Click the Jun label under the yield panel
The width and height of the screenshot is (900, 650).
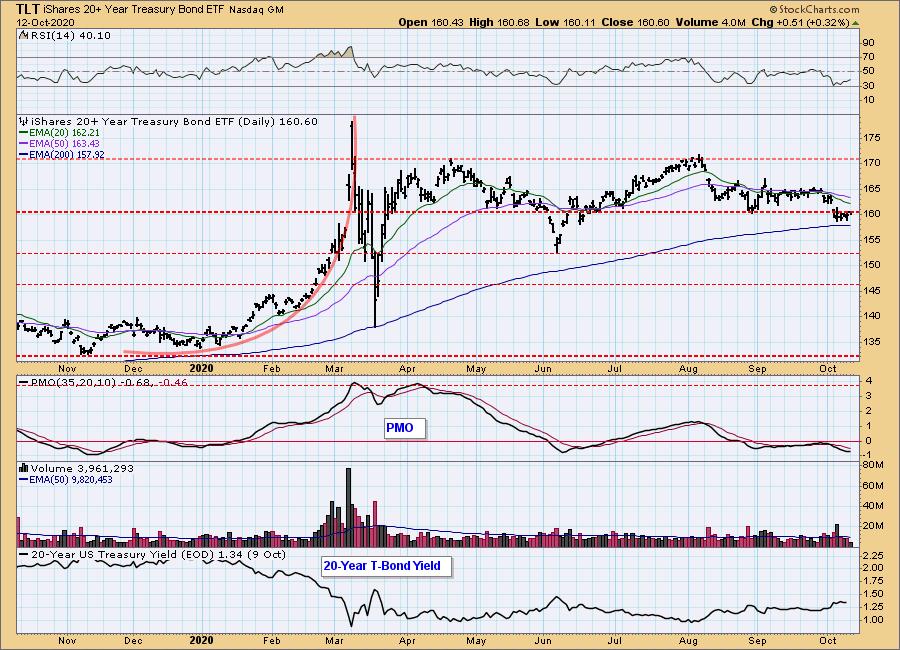click(x=543, y=640)
